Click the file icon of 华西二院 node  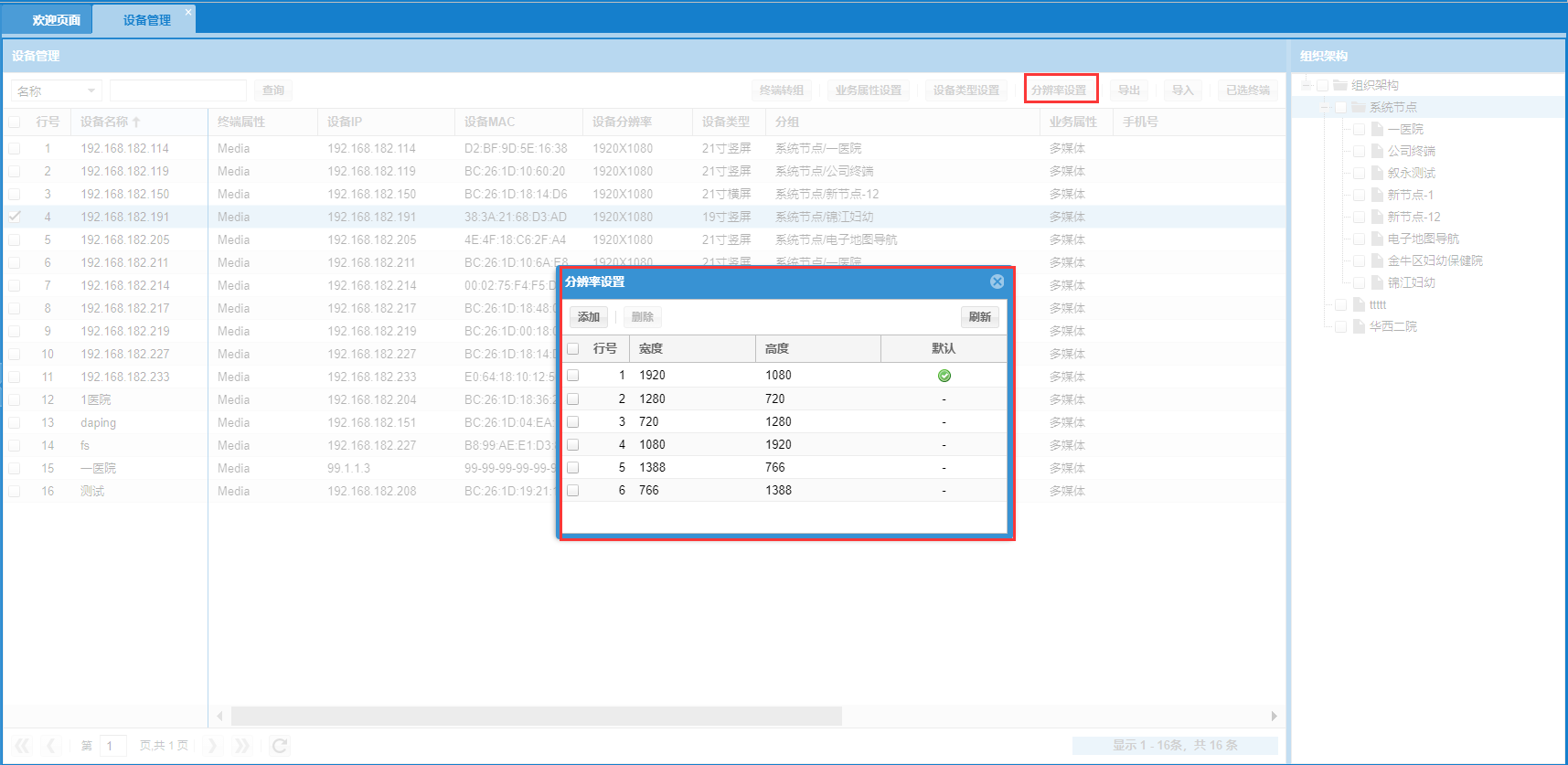click(x=1359, y=326)
